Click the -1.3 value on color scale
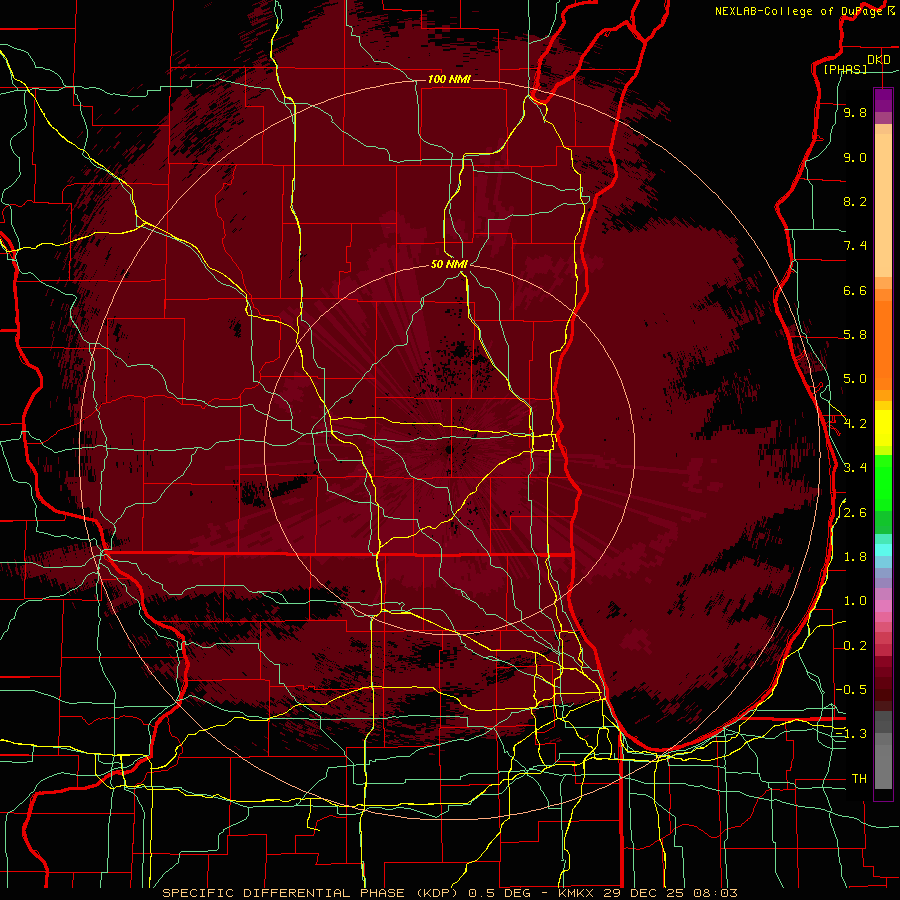 (x=852, y=734)
